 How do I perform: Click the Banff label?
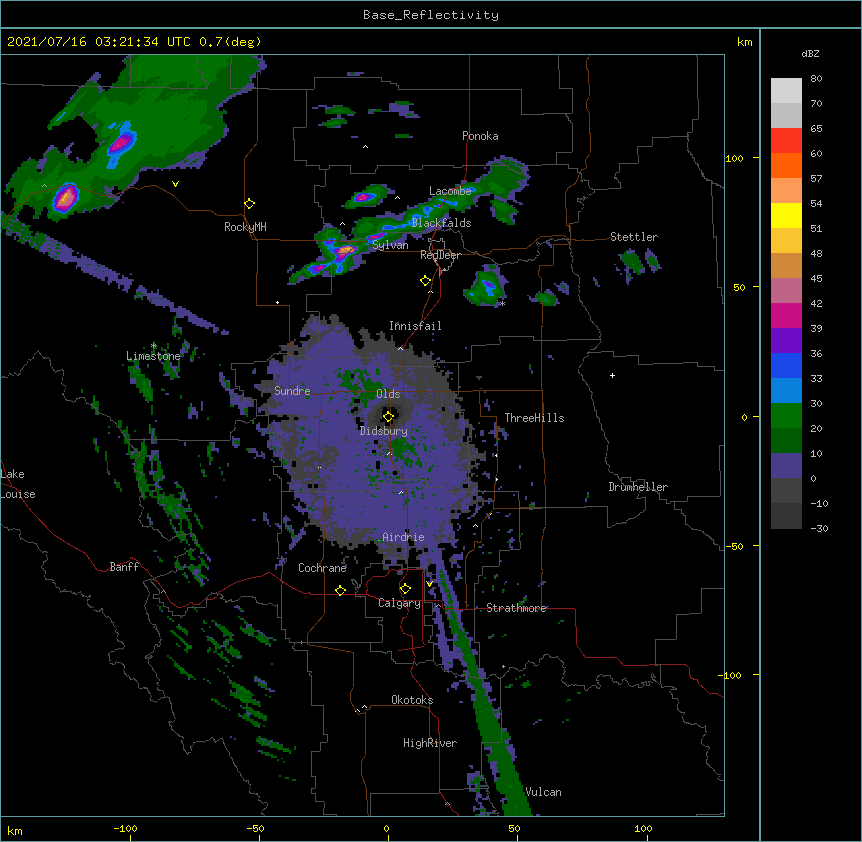tap(124, 567)
